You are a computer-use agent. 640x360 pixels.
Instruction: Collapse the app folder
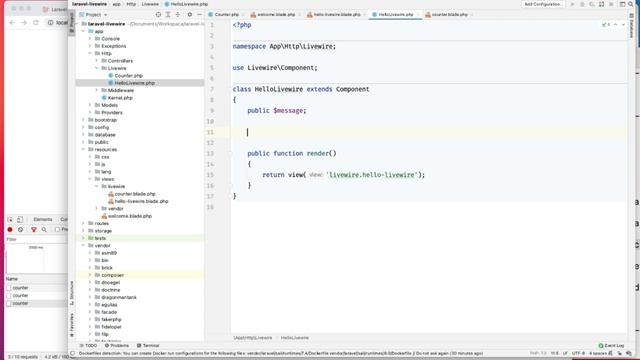[x=83, y=31]
